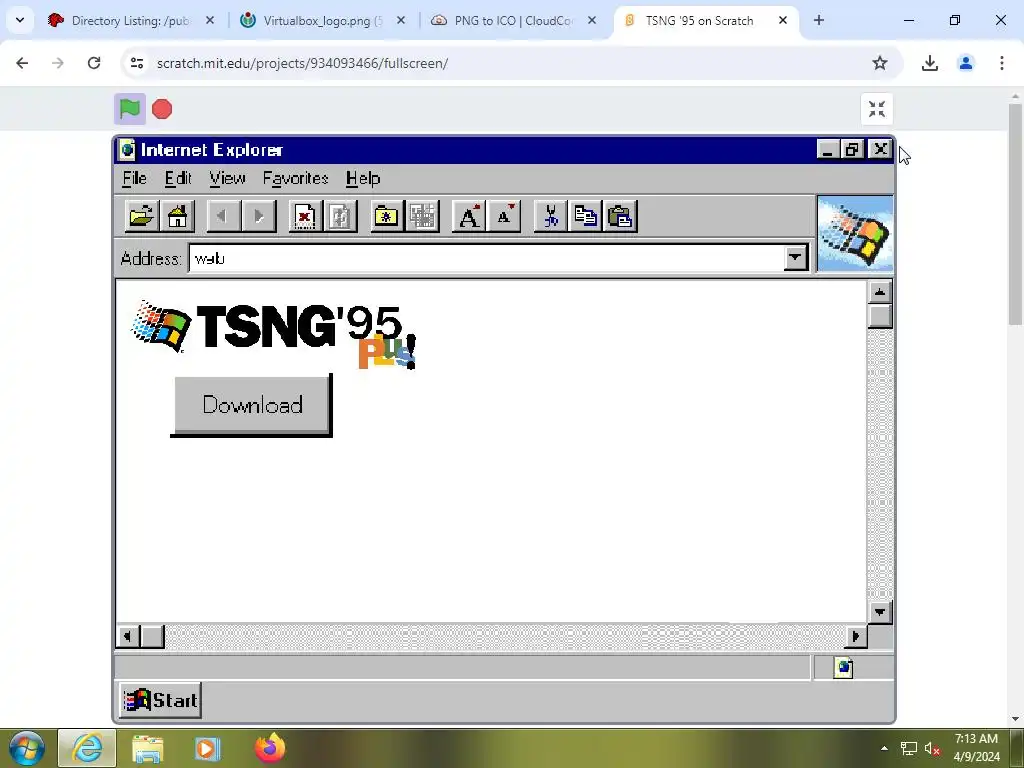
Task: Open Firefox from the taskbar
Action: coord(270,748)
